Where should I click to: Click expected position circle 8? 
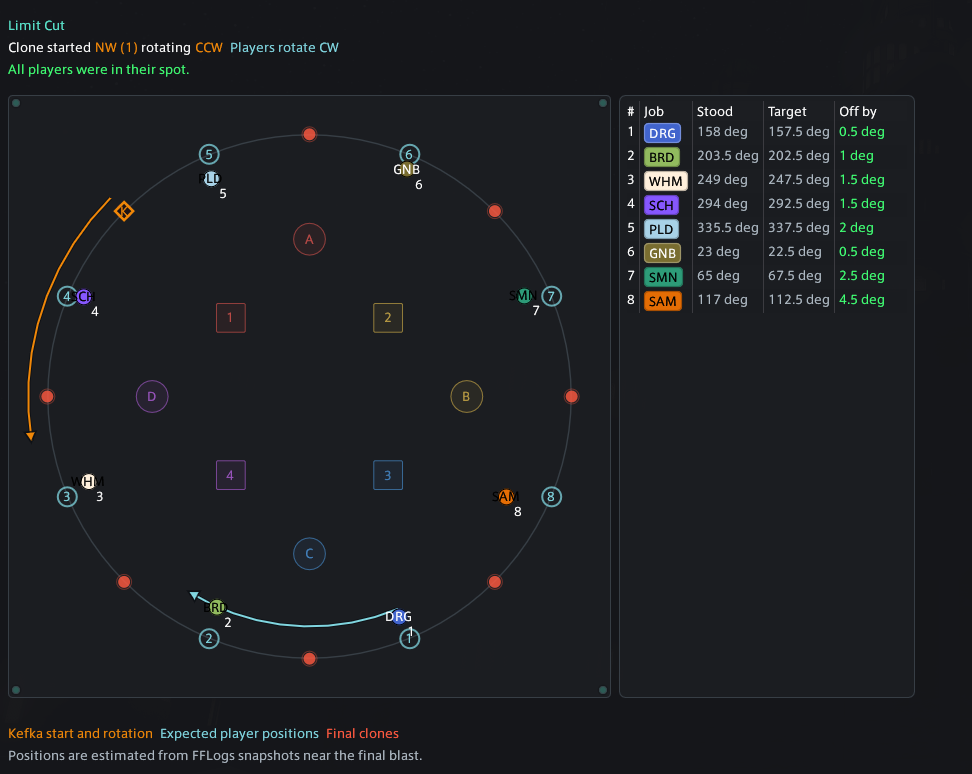click(x=551, y=496)
